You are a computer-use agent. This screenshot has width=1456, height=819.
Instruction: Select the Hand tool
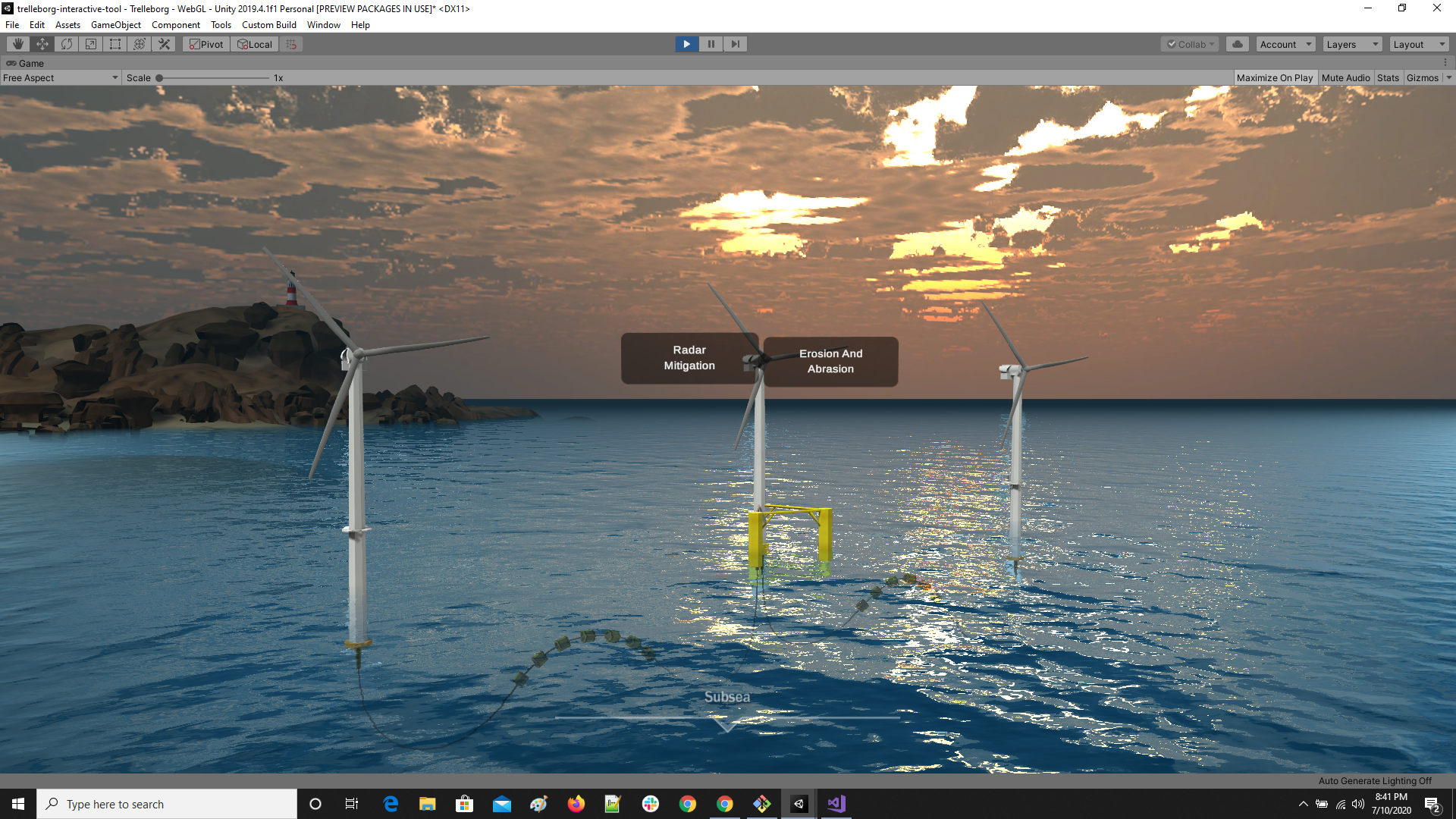pos(18,44)
